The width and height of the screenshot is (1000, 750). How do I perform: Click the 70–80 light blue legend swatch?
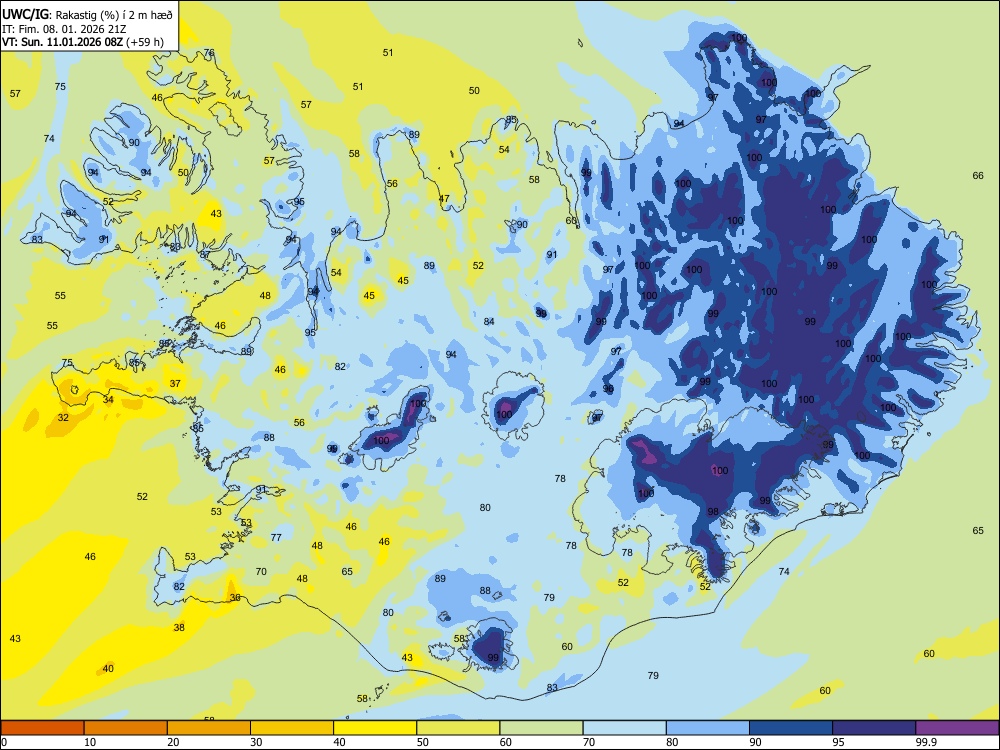624,728
